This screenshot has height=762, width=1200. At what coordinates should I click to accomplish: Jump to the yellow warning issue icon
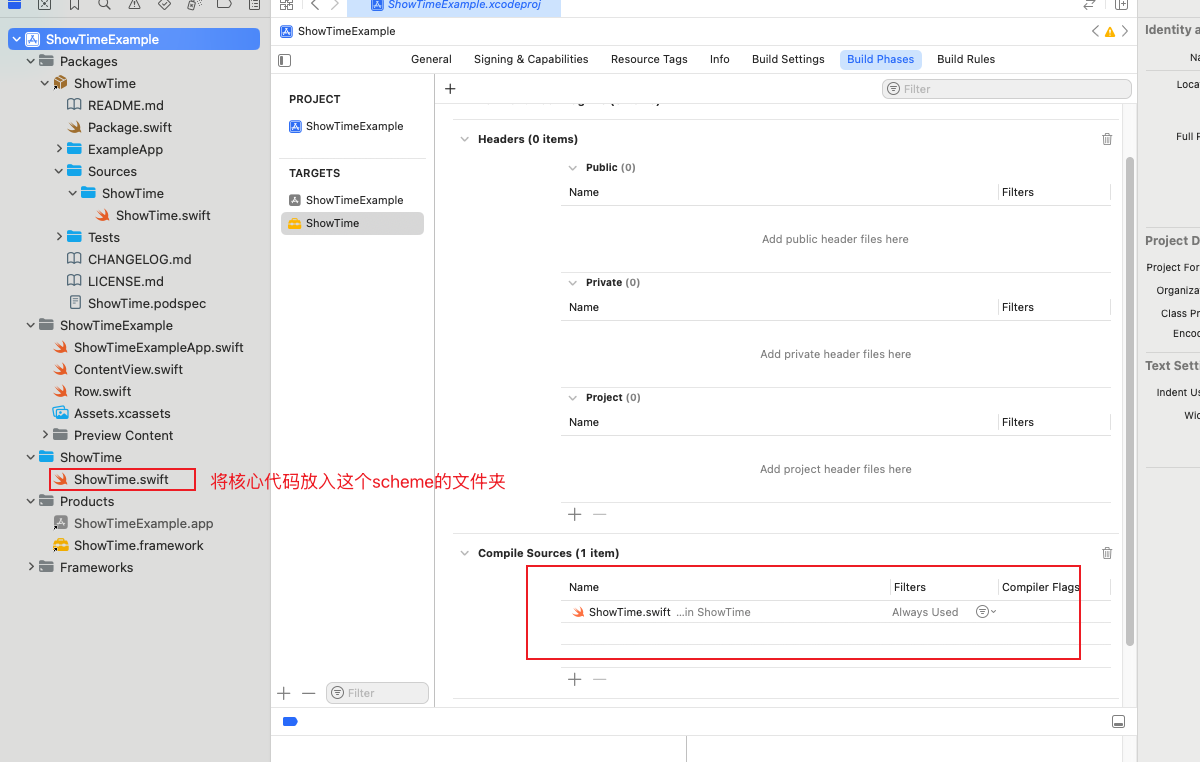pyautogui.click(x=1109, y=32)
